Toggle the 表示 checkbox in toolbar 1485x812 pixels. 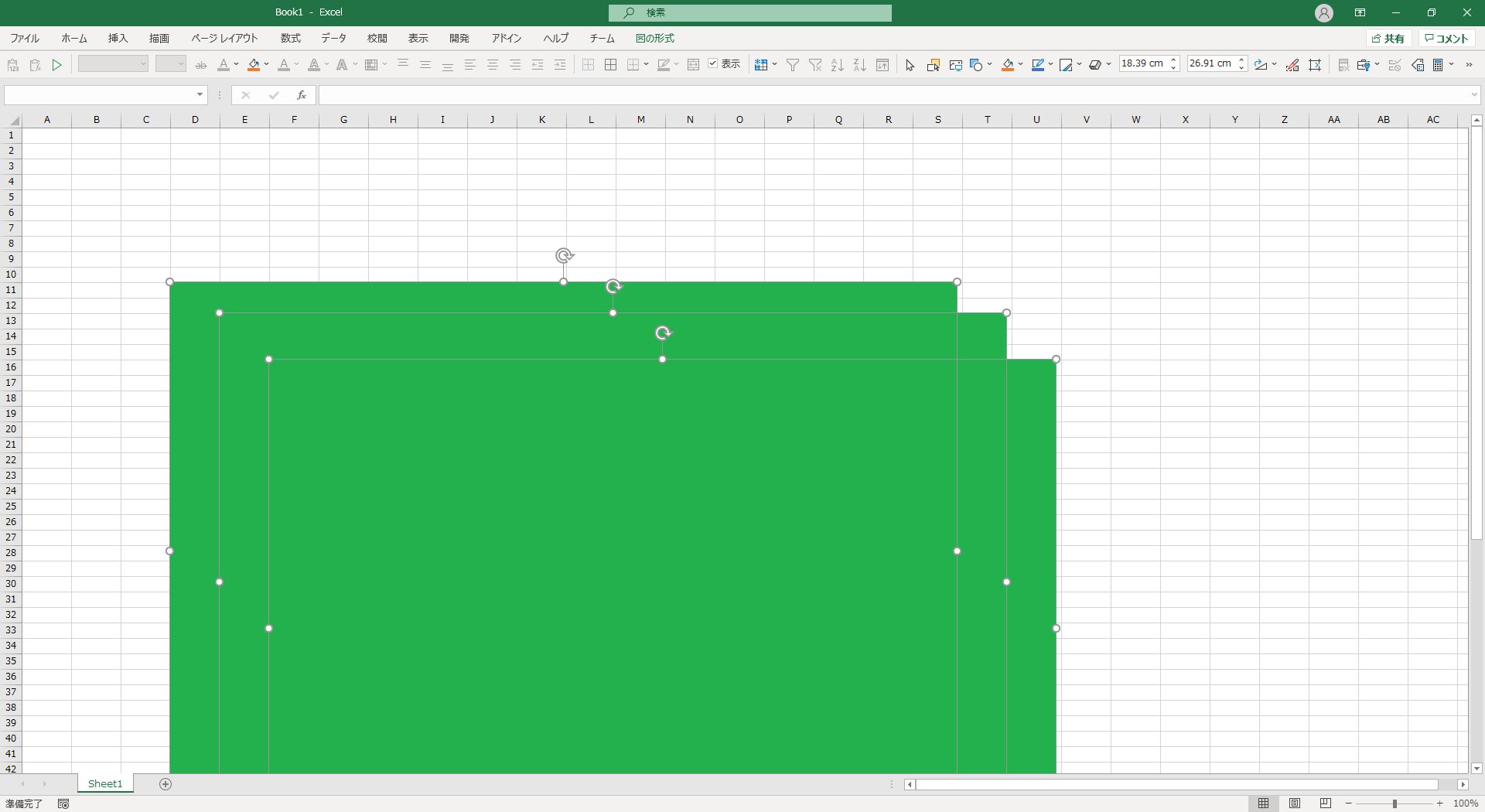(x=713, y=64)
